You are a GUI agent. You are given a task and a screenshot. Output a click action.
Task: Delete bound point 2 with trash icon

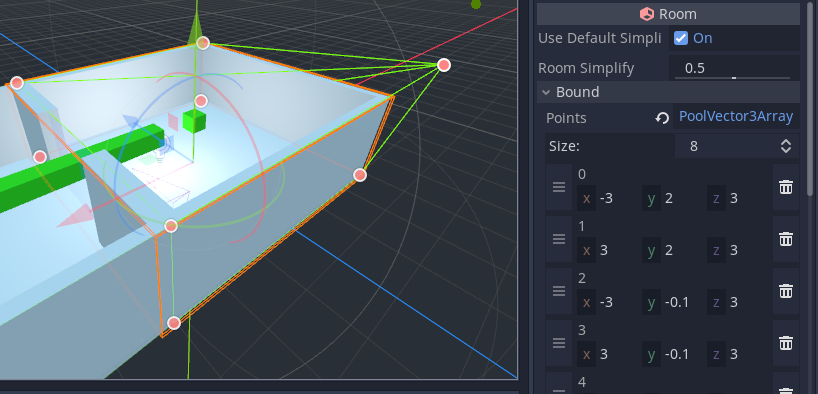(786, 291)
